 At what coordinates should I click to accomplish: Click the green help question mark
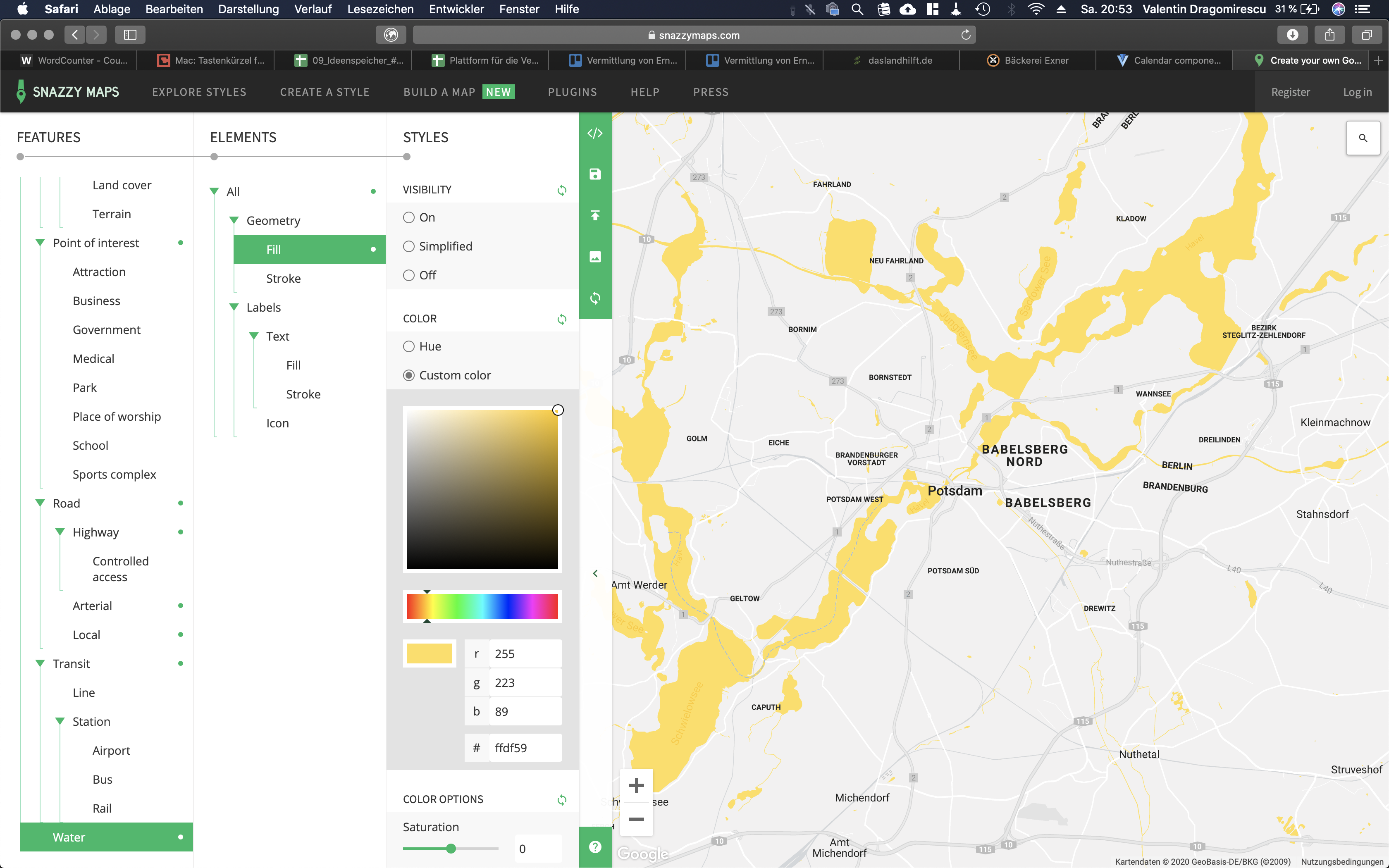point(595,847)
